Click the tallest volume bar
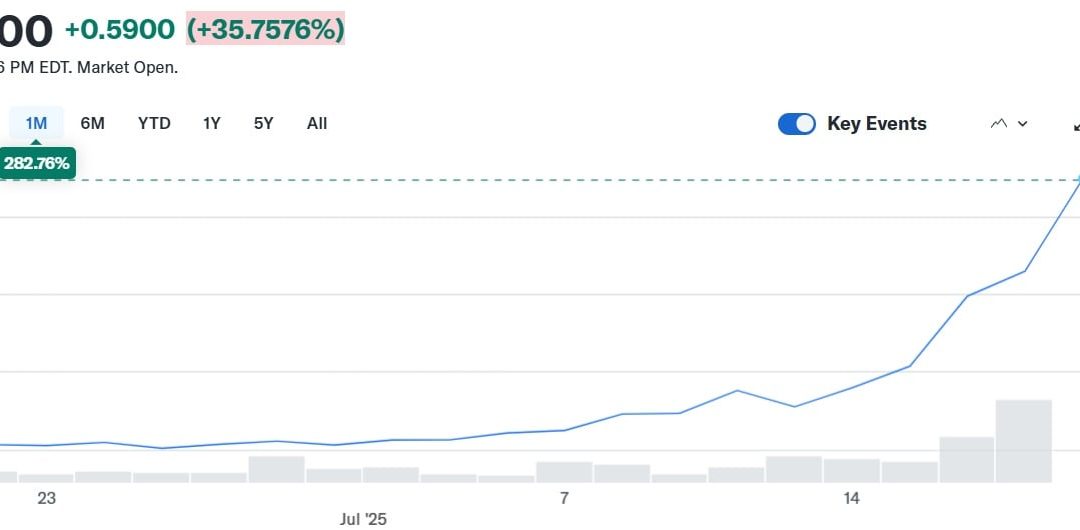1080x530 pixels. point(1023,441)
